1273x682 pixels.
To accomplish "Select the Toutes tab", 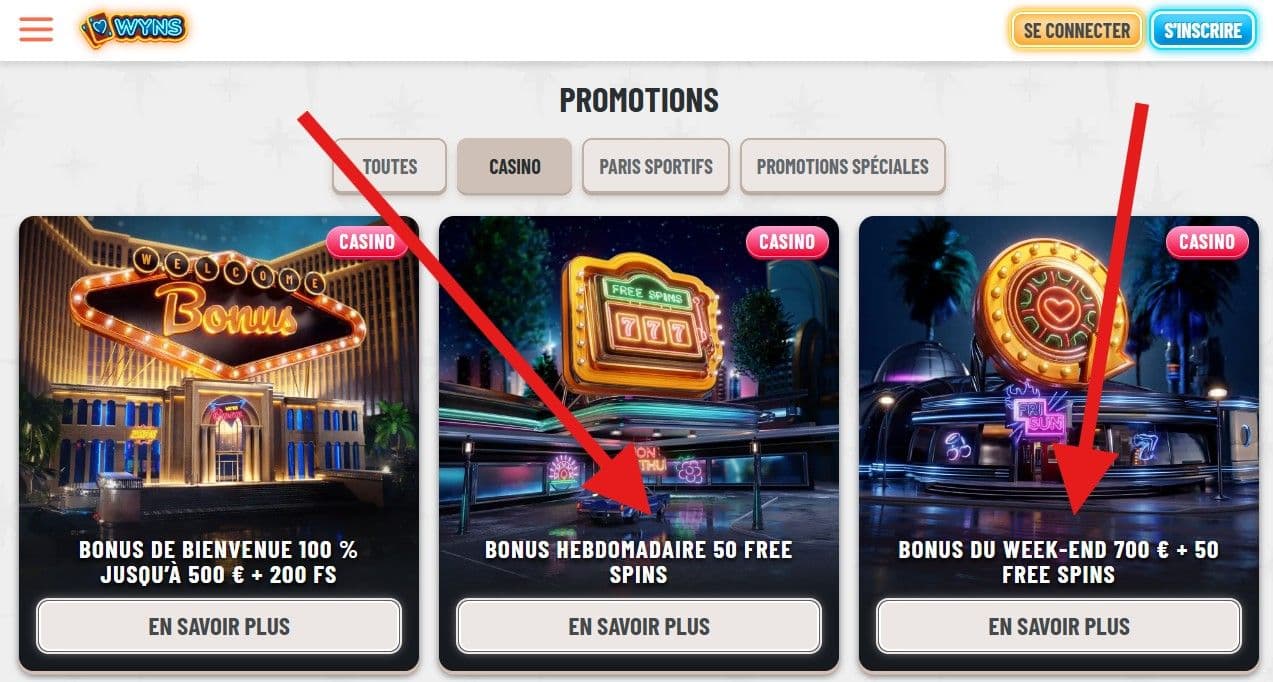I will [390, 166].
